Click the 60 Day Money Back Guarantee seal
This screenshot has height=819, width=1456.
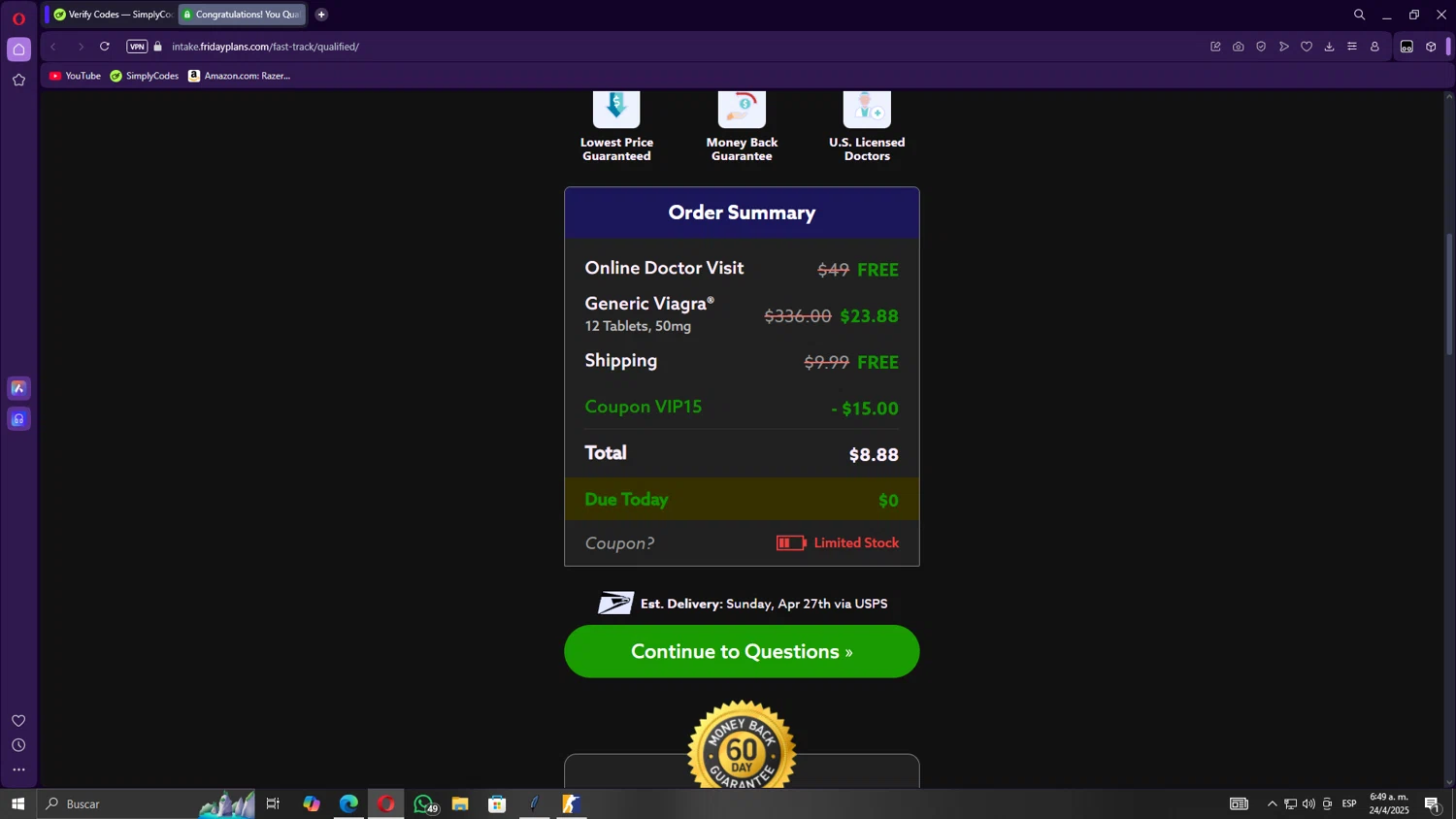point(742,745)
